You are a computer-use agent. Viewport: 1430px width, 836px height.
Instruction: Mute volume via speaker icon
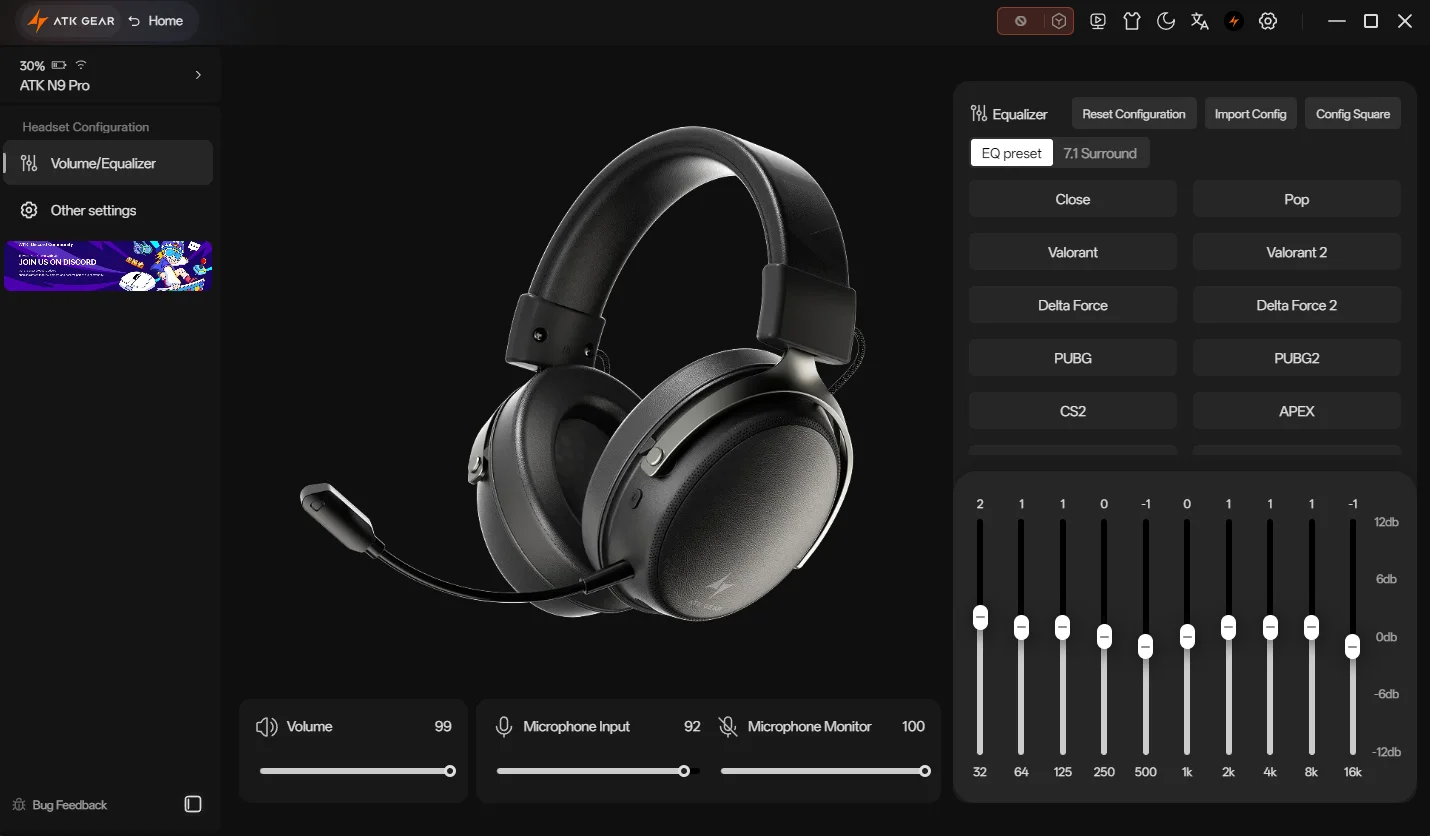[267, 727]
